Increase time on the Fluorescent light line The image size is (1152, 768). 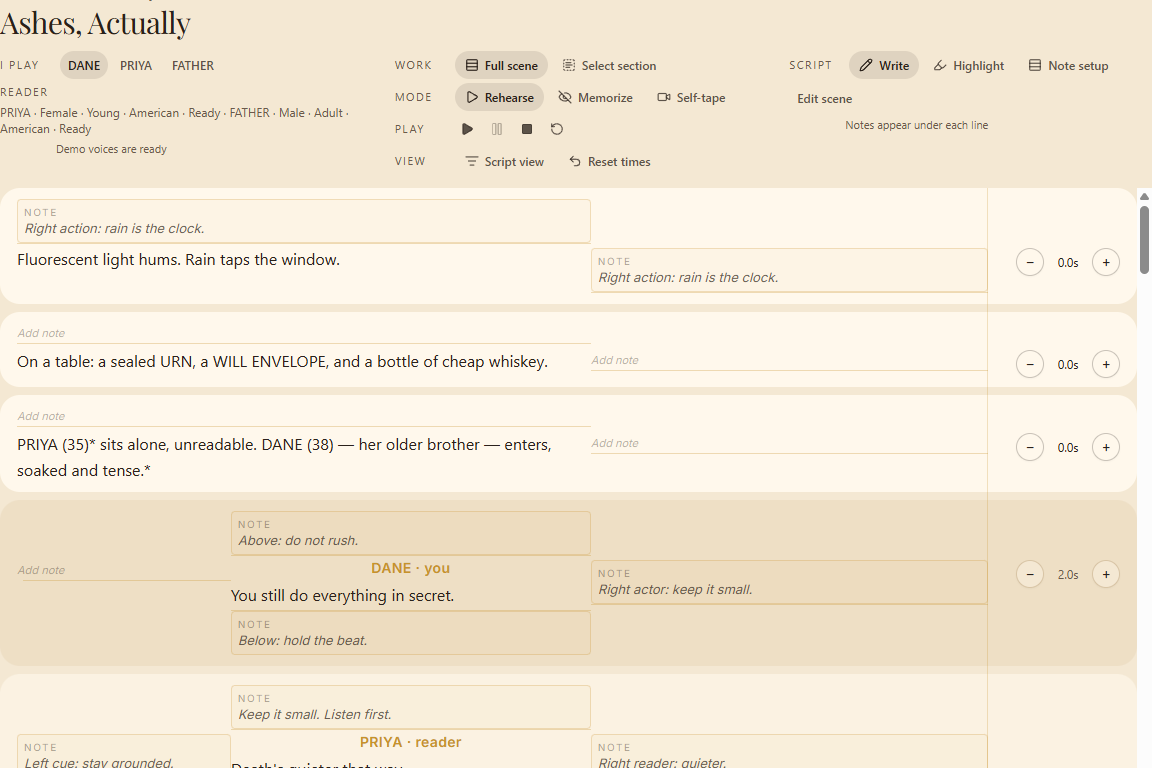coord(1106,262)
